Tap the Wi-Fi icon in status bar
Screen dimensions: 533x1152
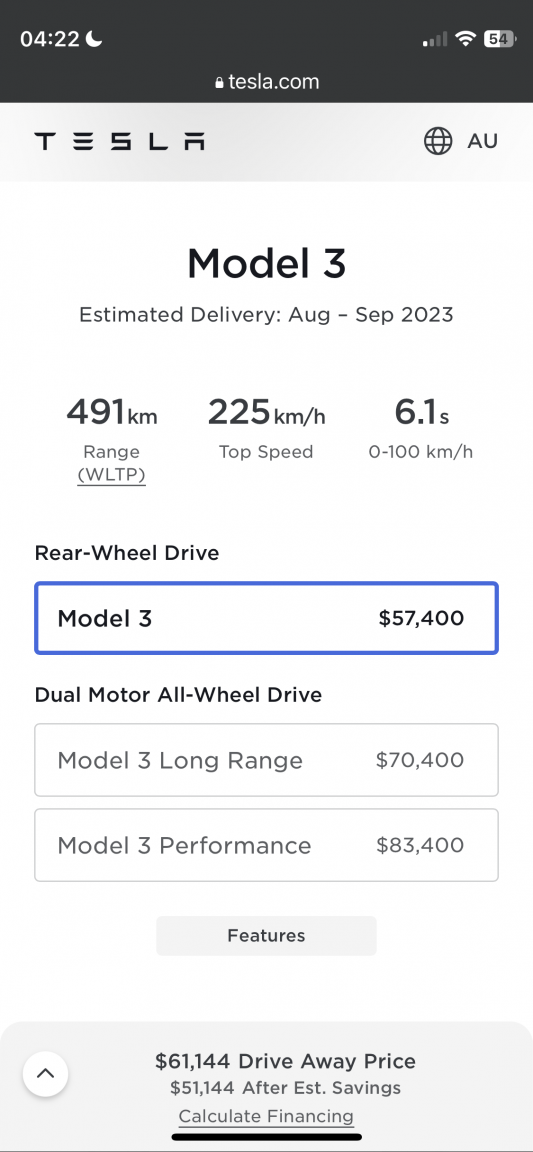click(465, 39)
